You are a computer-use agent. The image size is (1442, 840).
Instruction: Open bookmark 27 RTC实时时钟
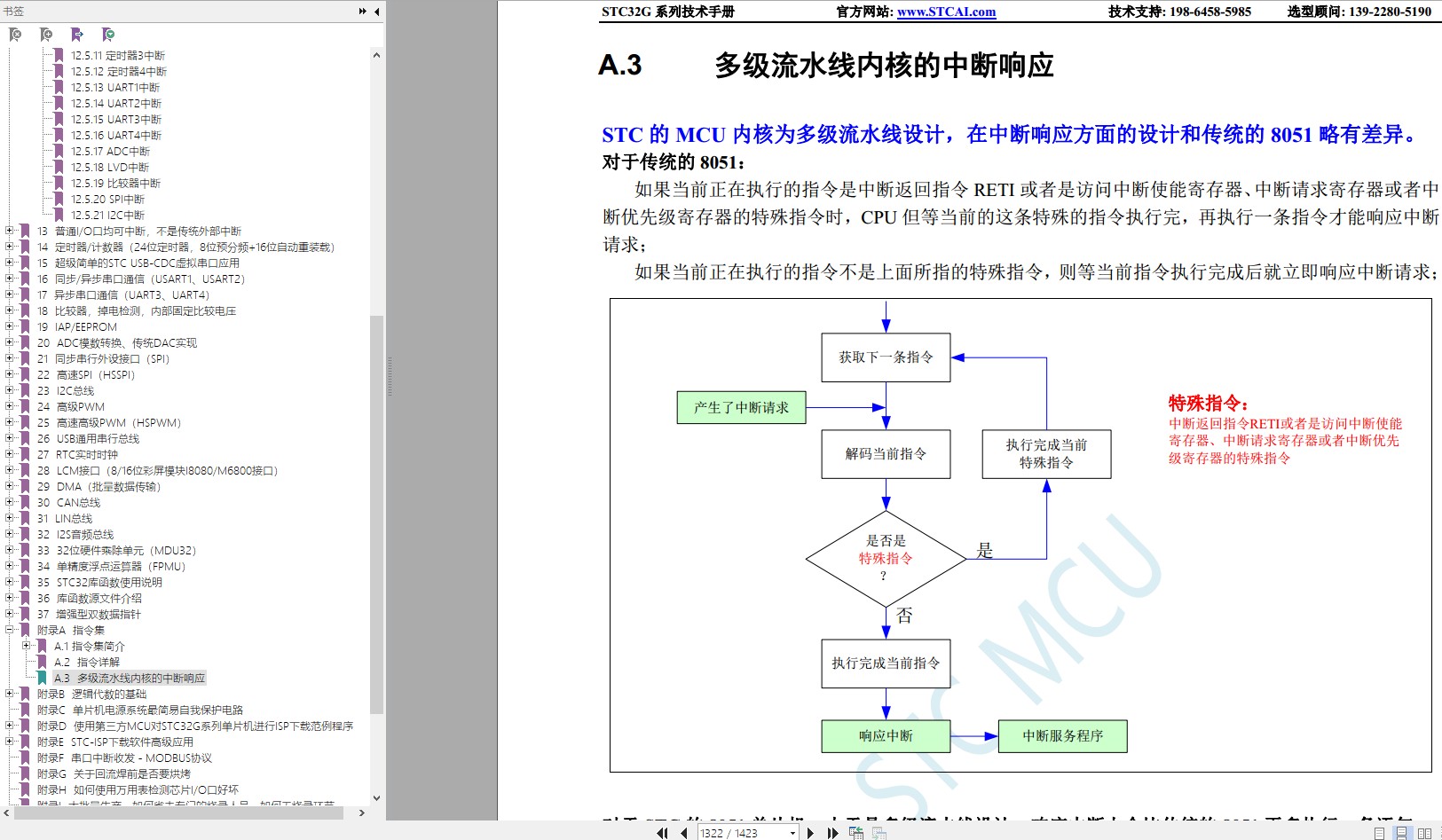(77, 455)
